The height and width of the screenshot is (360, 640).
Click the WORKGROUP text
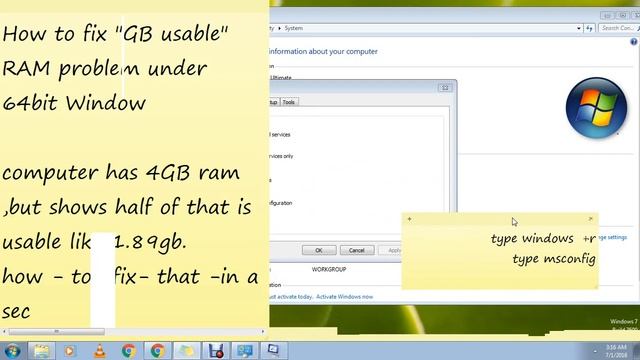329,269
